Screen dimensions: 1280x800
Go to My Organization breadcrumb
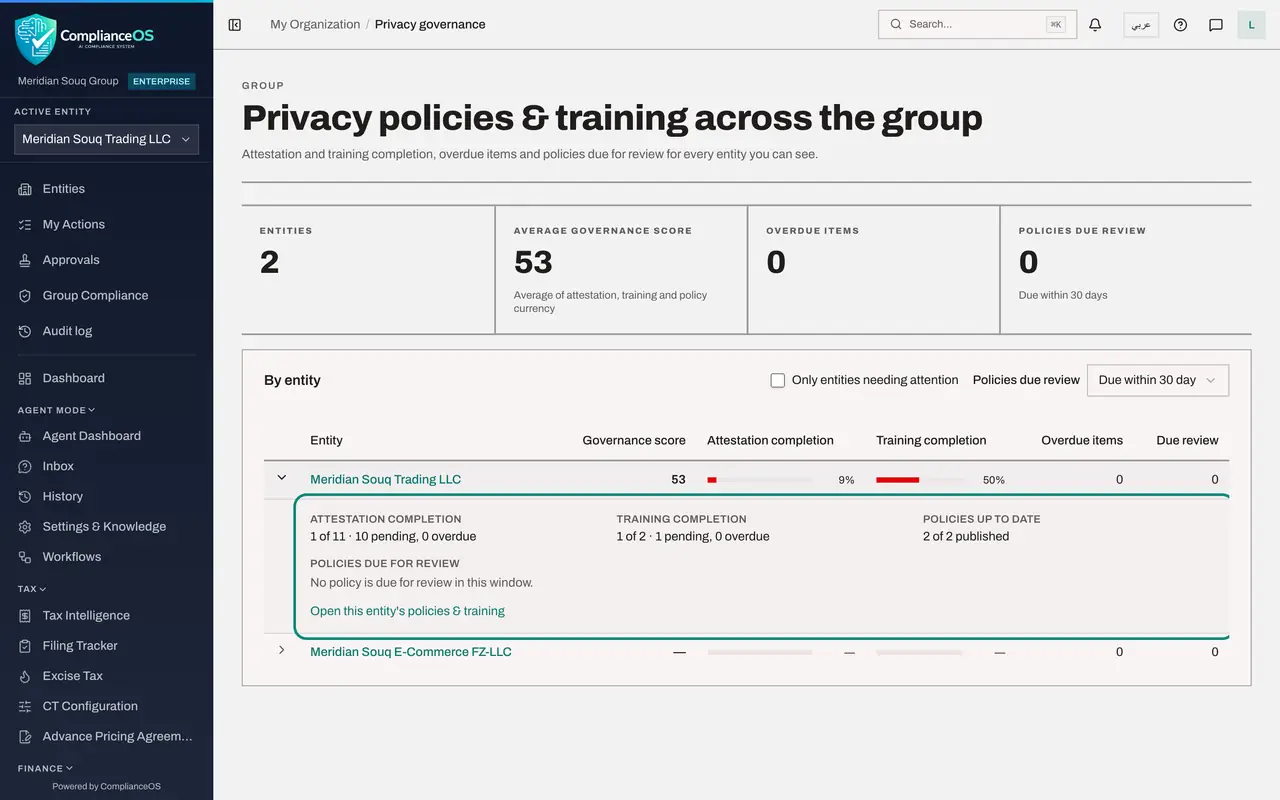tap(315, 25)
